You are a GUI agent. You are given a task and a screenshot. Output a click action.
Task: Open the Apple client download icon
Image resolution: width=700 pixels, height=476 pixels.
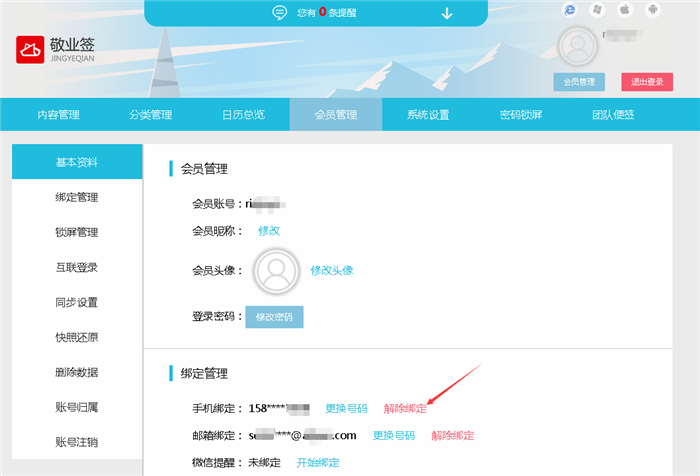[625, 9]
